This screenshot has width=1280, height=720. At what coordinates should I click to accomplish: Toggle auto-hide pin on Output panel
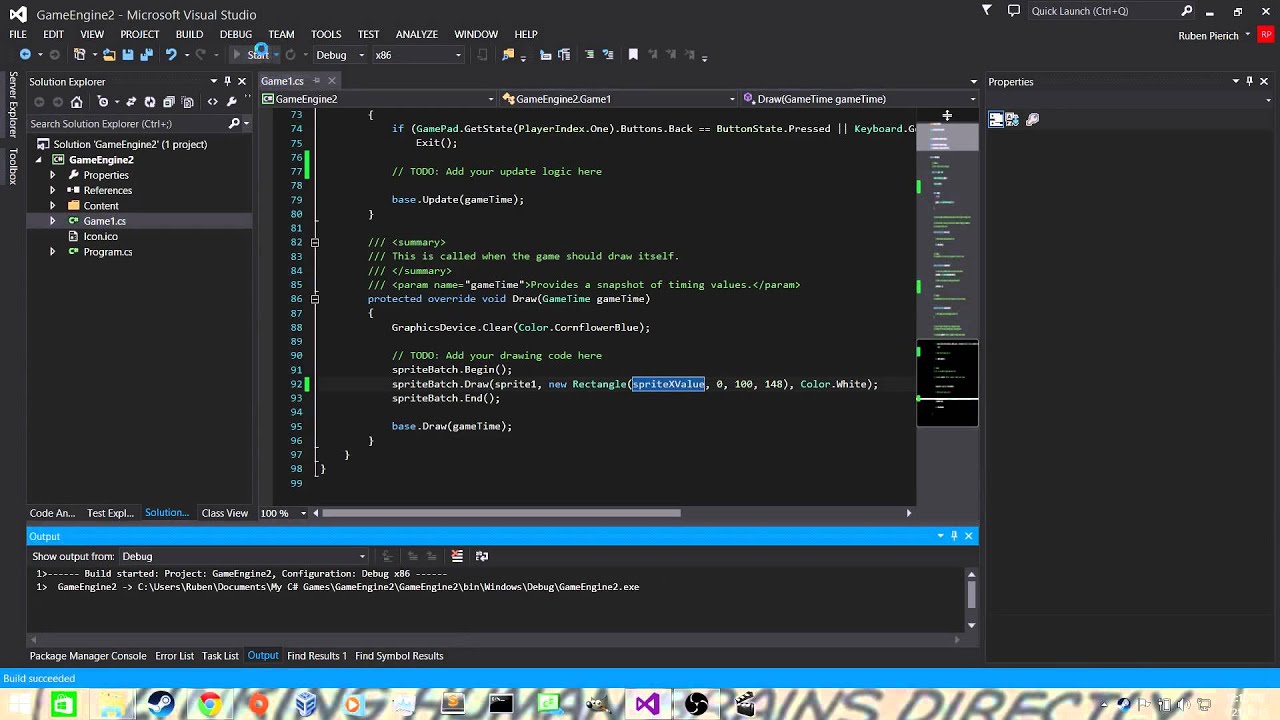click(x=954, y=537)
